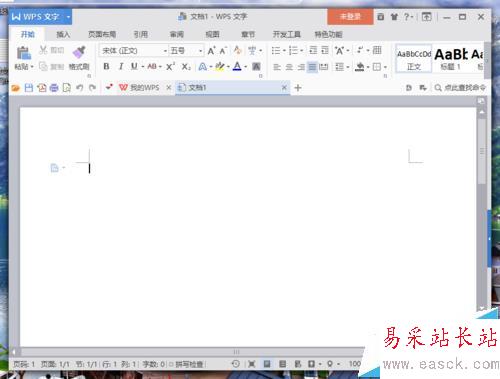Align text left

277,67
